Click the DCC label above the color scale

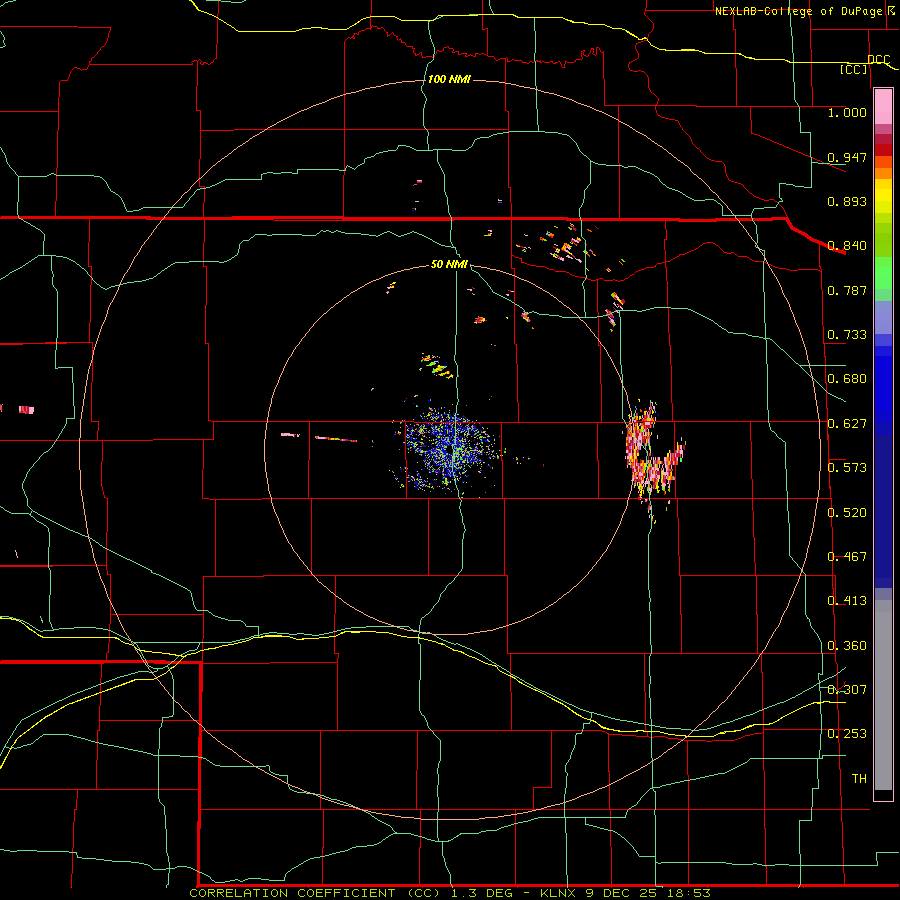(x=879, y=60)
